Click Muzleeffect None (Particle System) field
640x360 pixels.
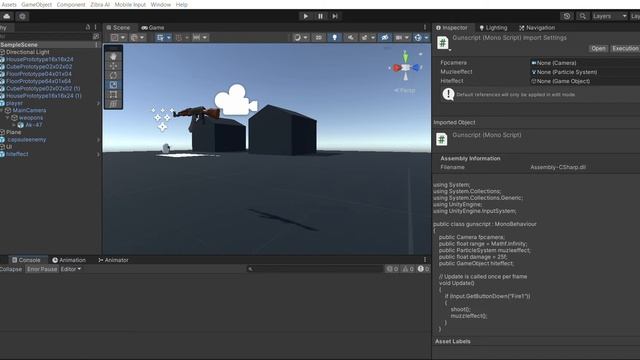tap(584, 72)
